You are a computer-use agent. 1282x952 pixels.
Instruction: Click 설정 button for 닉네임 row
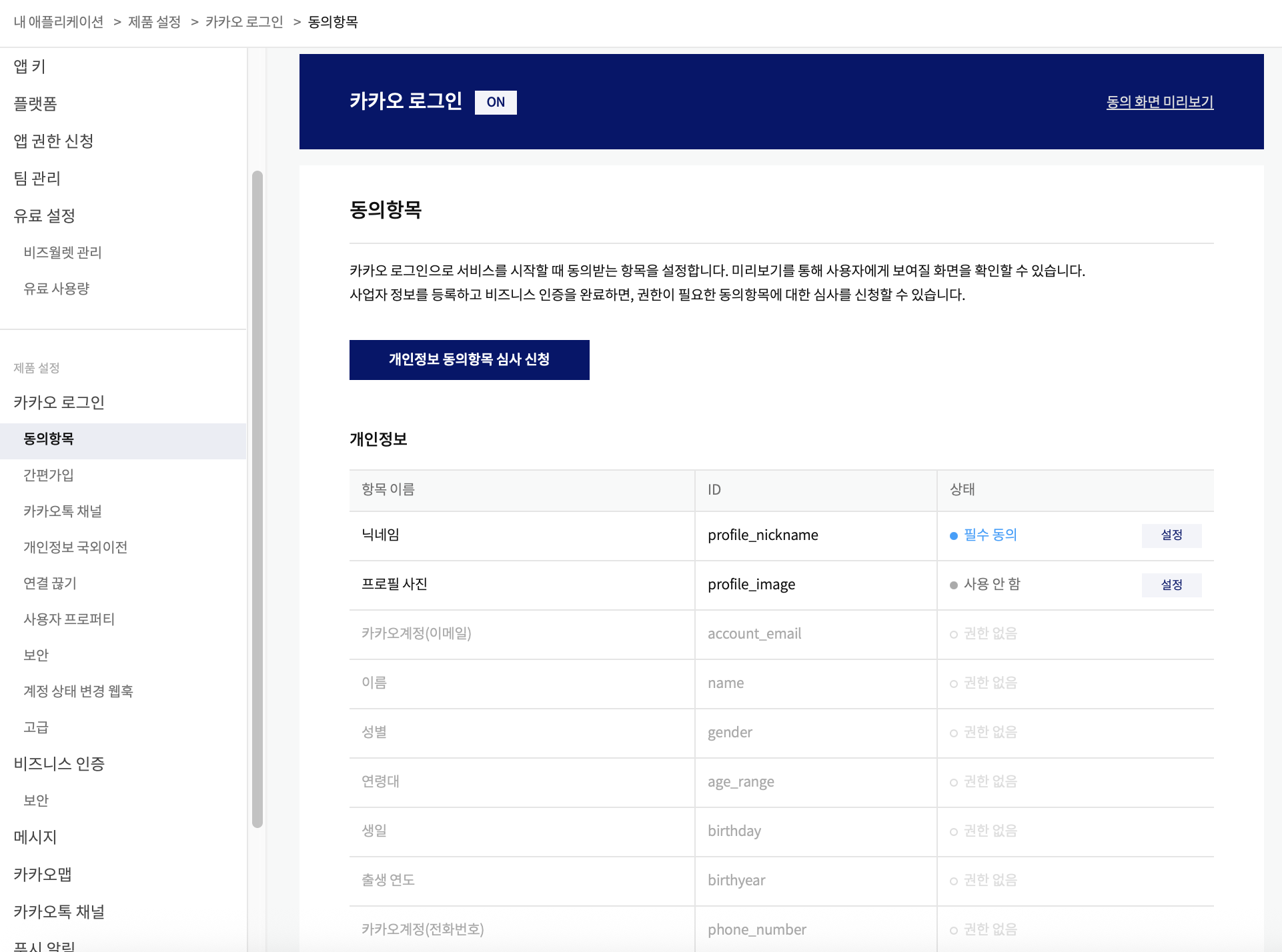pos(1171,535)
